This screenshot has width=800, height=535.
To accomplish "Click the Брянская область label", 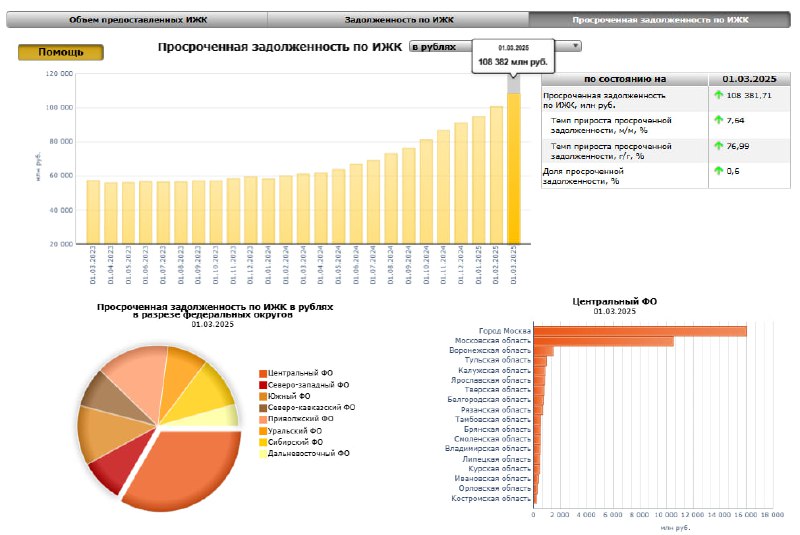I will [x=497, y=430].
